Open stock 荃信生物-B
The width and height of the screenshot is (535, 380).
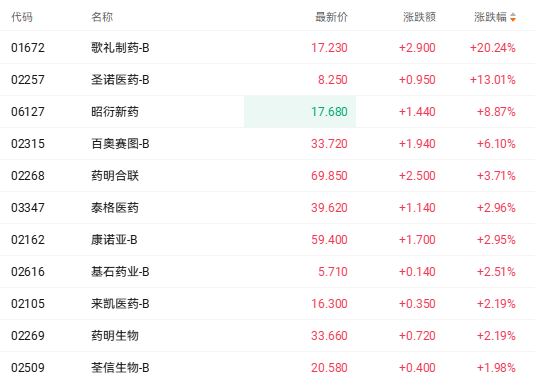click(120, 368)
